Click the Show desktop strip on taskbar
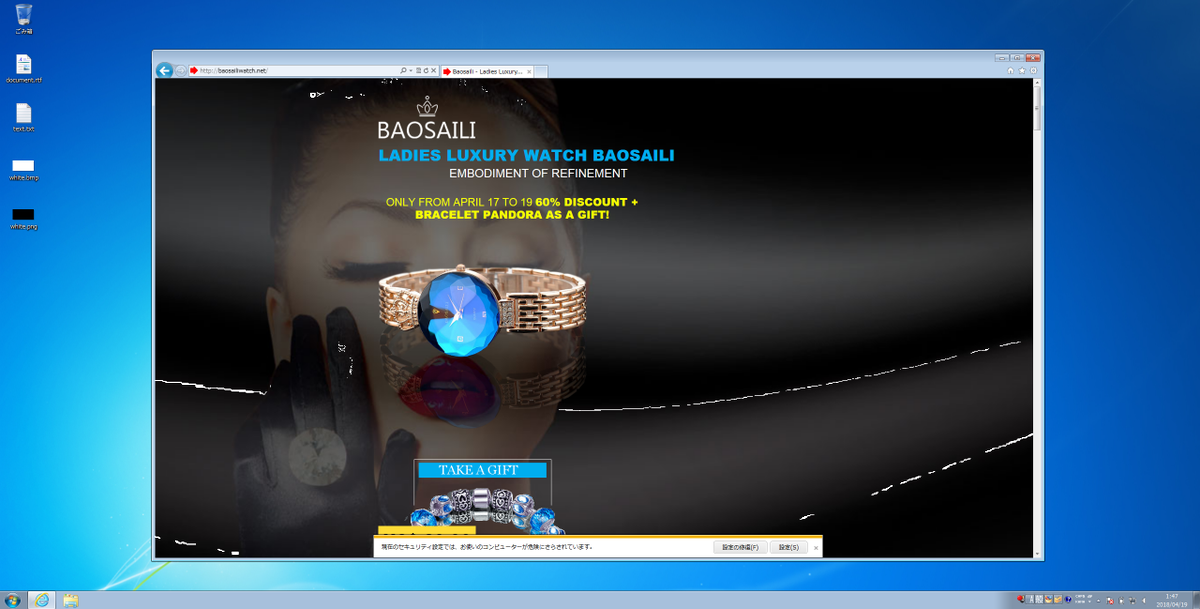The width and height of the screenshot is (1200, 609). pos(1196,600)
